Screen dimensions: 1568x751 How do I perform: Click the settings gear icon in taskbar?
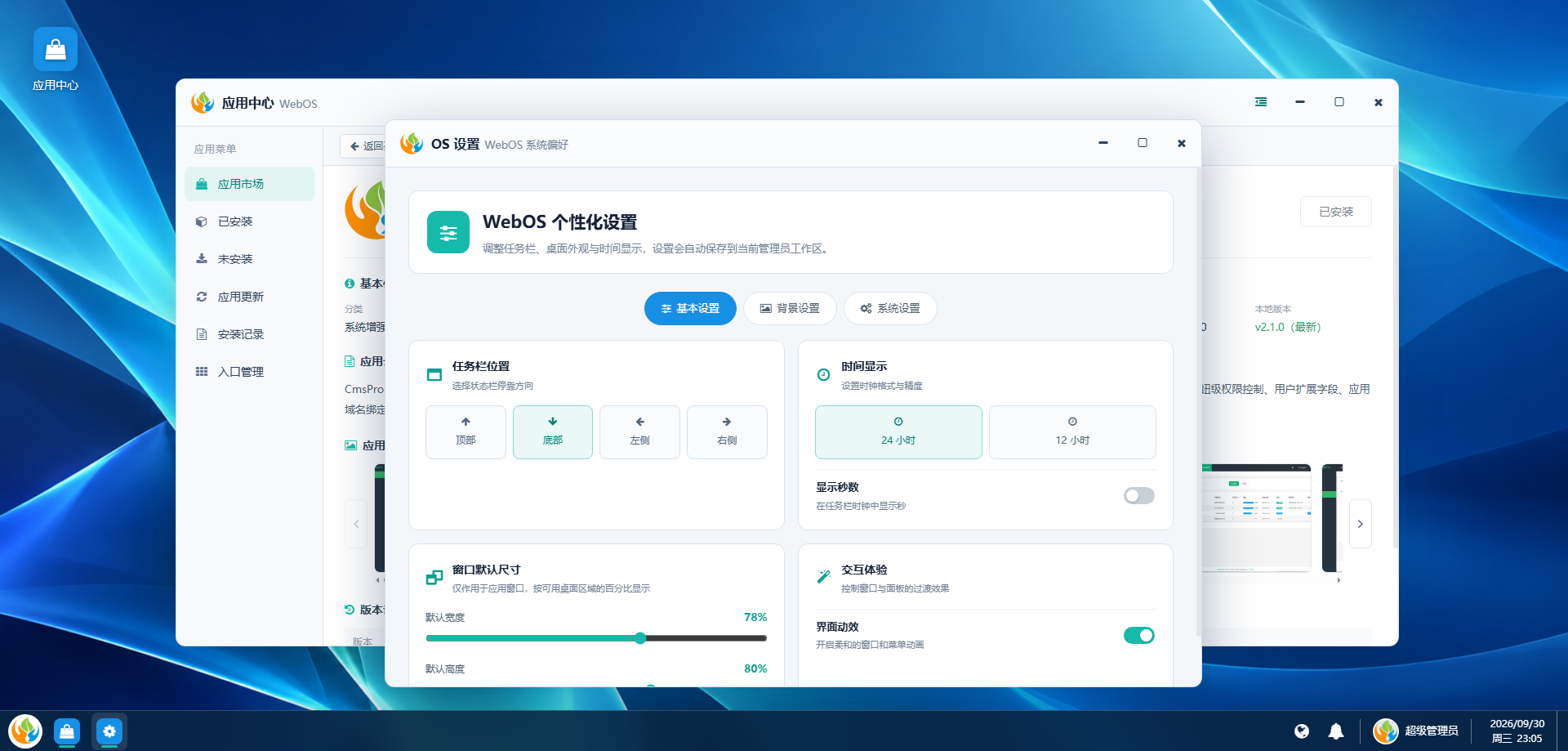click(x=109, y=731)
